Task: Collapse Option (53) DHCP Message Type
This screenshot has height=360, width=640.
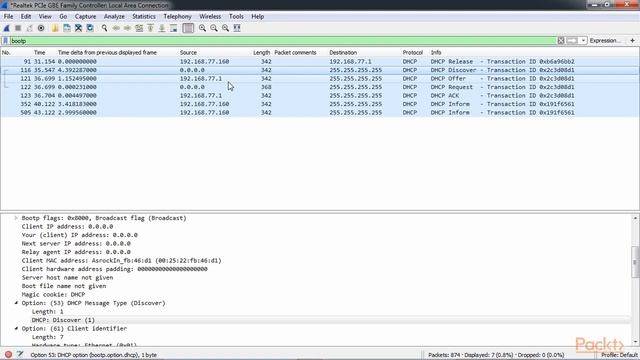Action: click(16, 303)
